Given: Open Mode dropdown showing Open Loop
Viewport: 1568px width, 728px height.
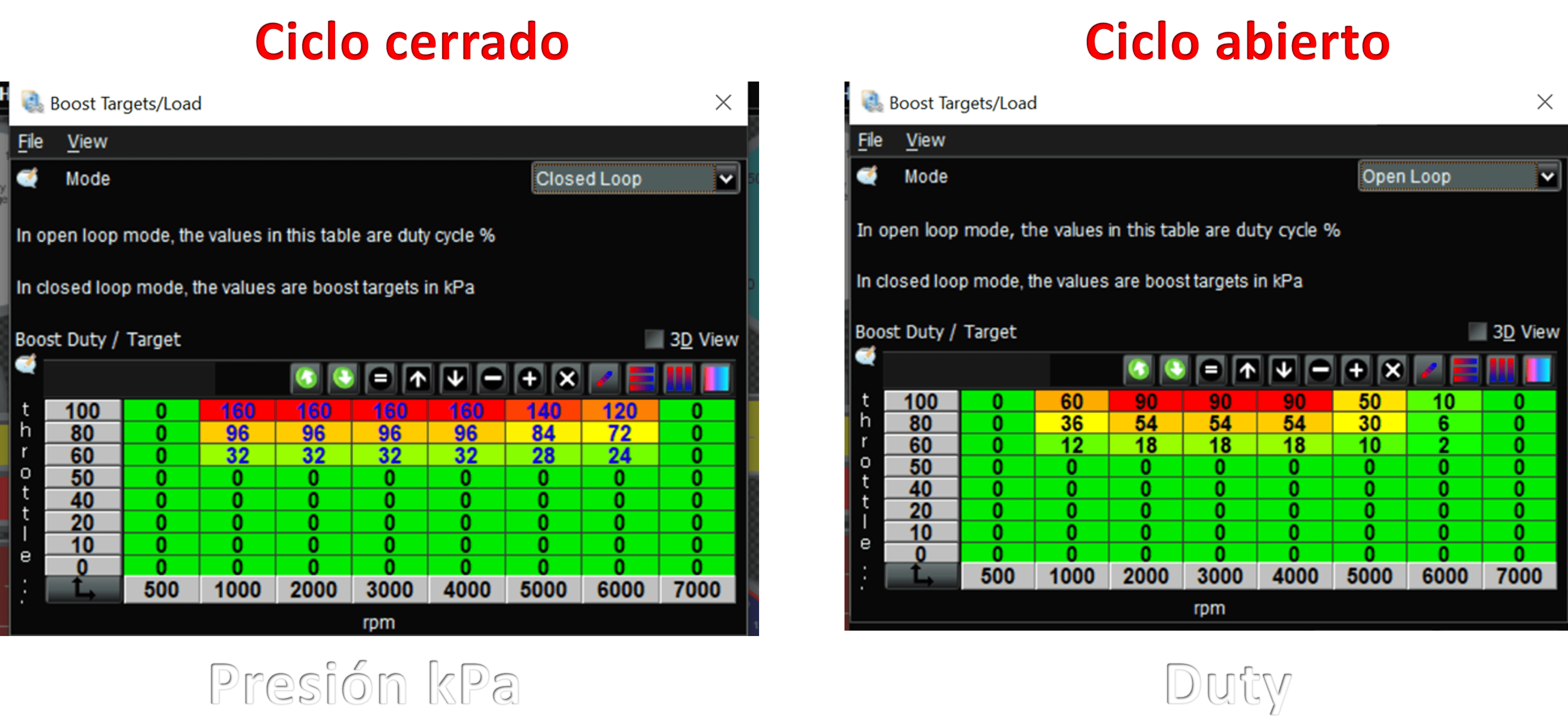Looking at the screenshot, I should tap(1459, 176).
